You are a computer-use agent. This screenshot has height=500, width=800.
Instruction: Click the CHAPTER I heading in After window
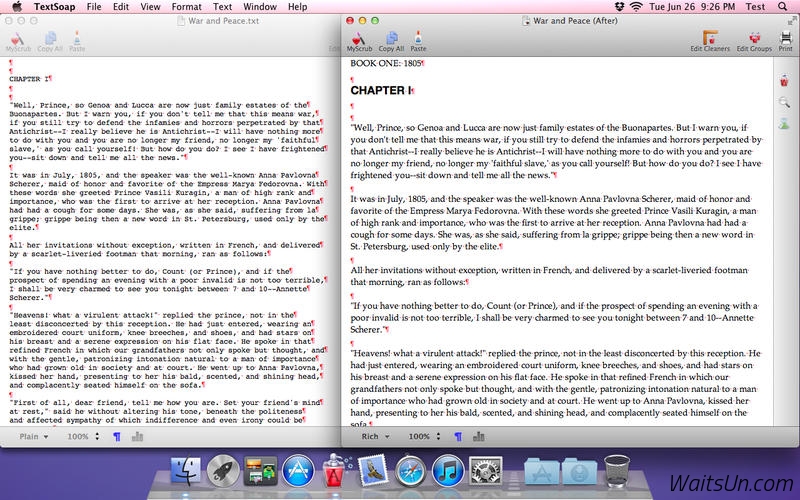tap(381, 90)
